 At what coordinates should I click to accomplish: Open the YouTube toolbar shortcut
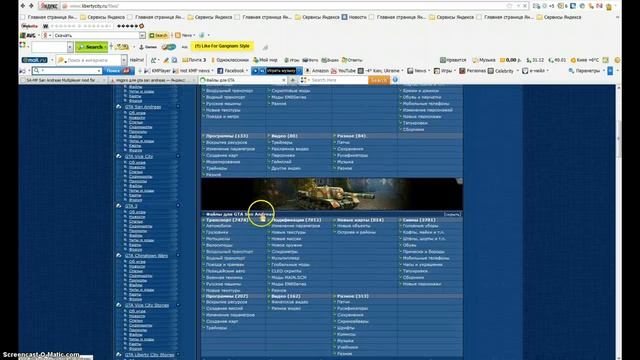tap(343, 71)
